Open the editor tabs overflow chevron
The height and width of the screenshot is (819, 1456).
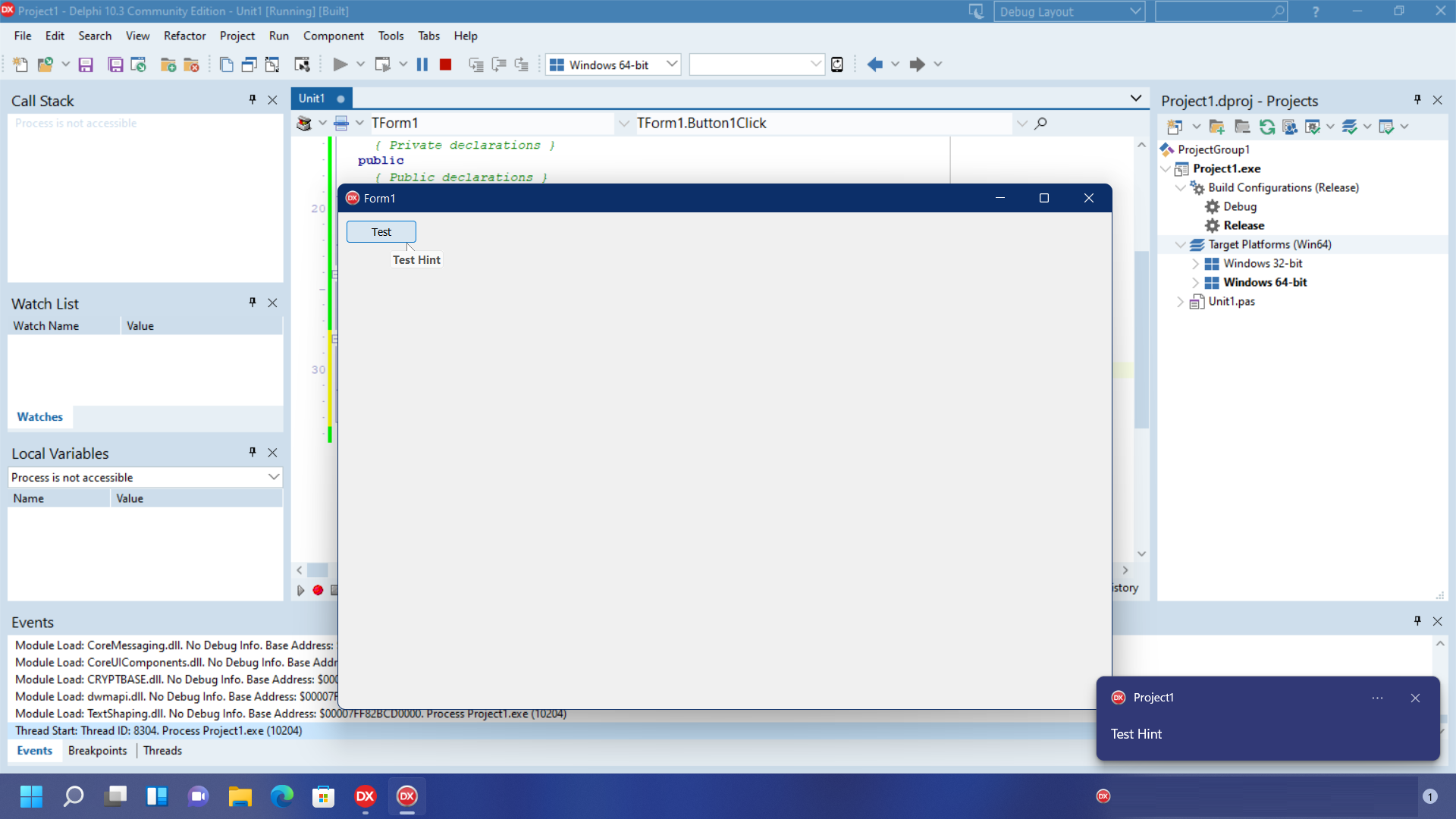[1135, 98]
